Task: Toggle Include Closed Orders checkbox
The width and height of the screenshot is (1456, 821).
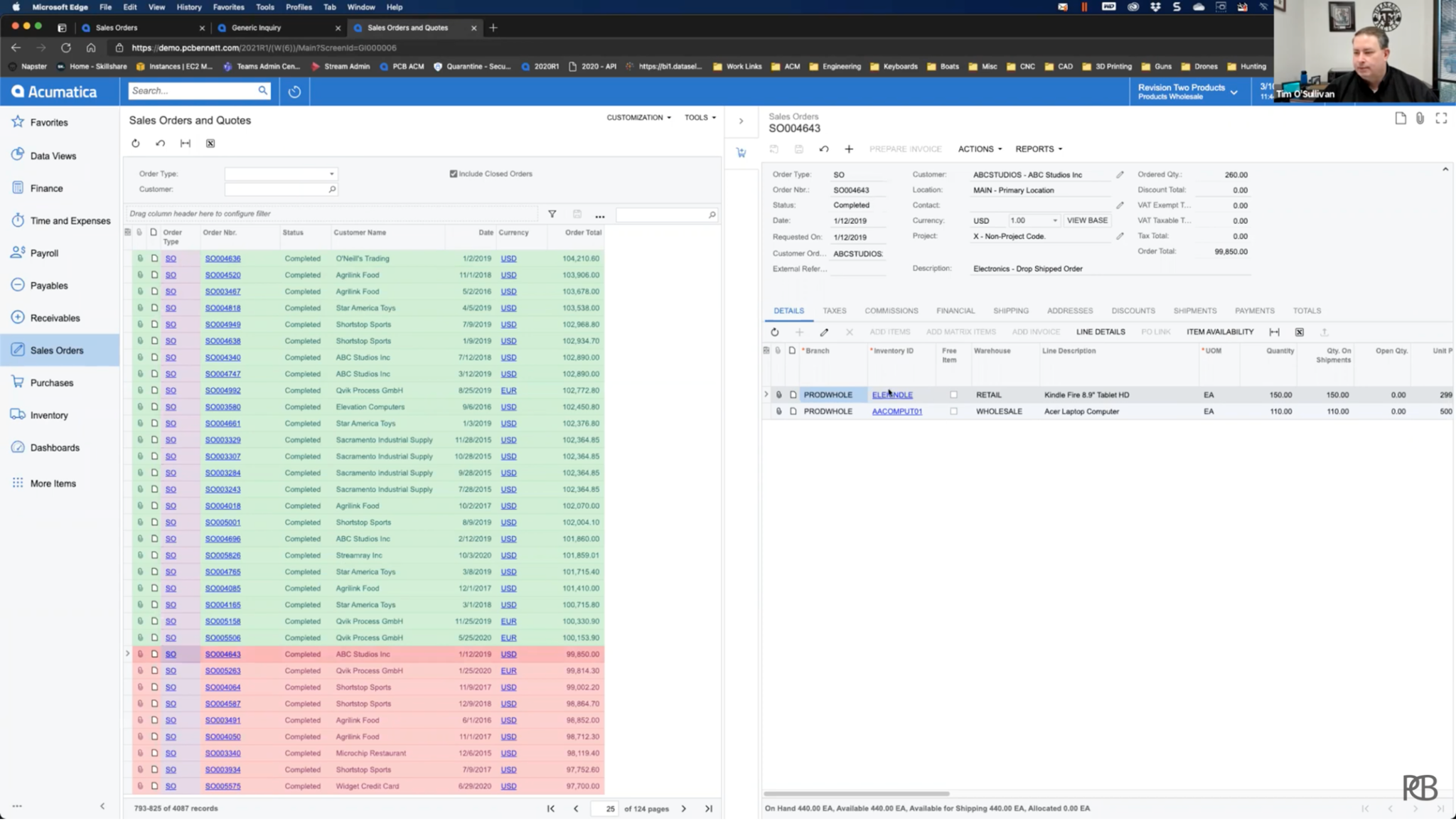Action: point(453,173)
